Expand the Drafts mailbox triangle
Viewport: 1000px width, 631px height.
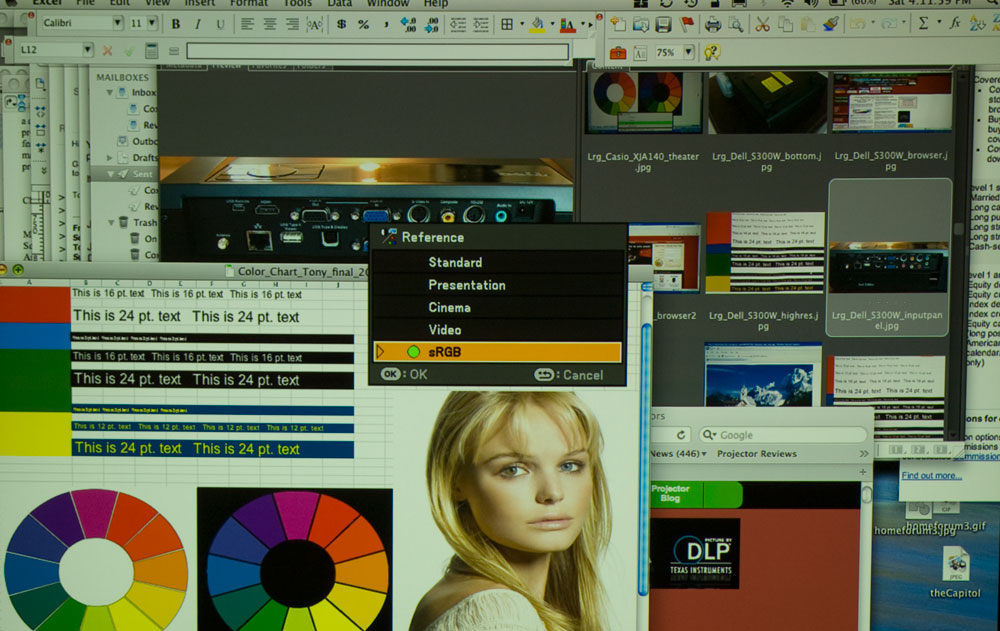pos(110,158)
